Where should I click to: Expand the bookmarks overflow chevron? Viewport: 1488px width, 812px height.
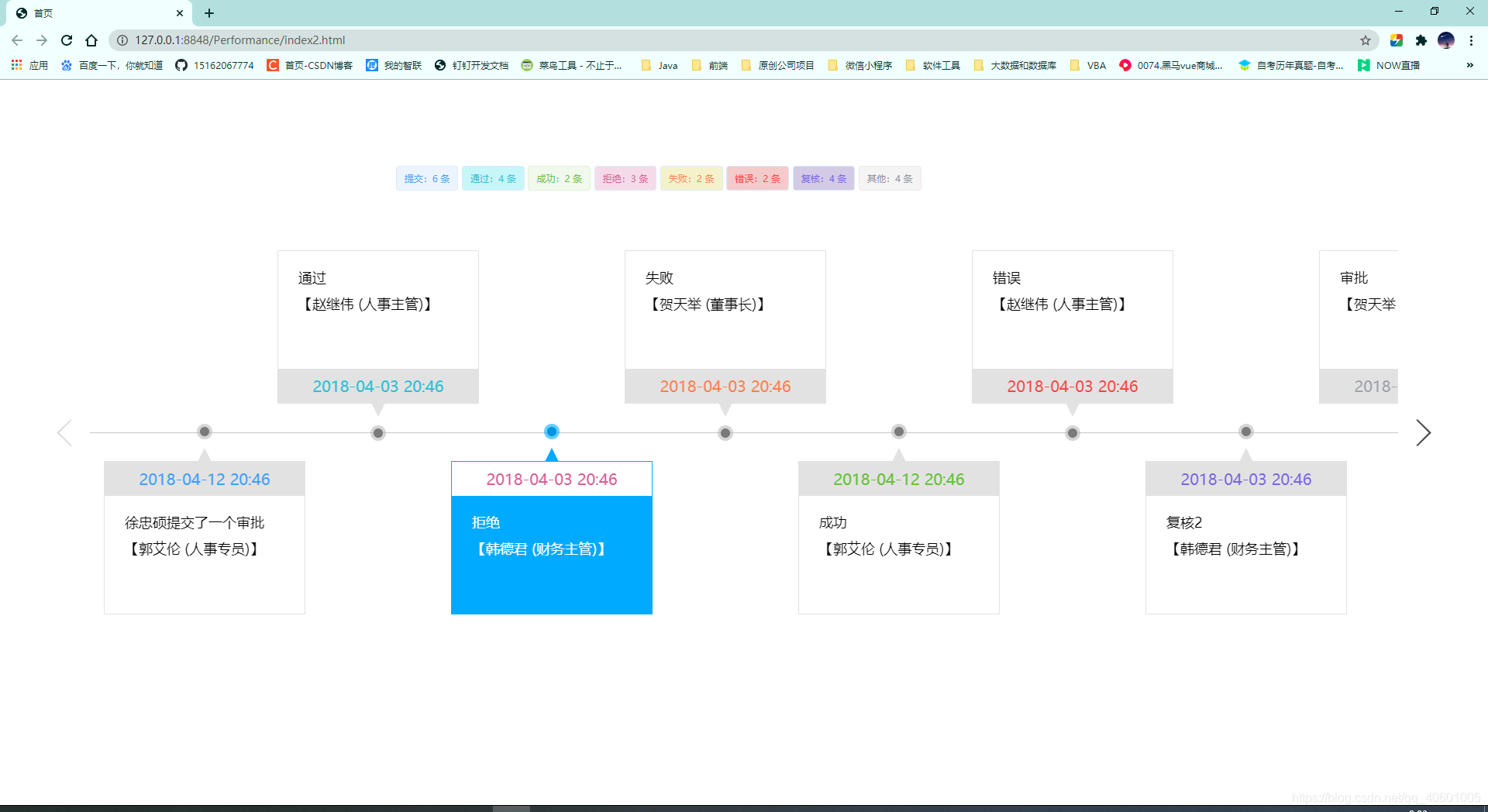coord(1469,65)
